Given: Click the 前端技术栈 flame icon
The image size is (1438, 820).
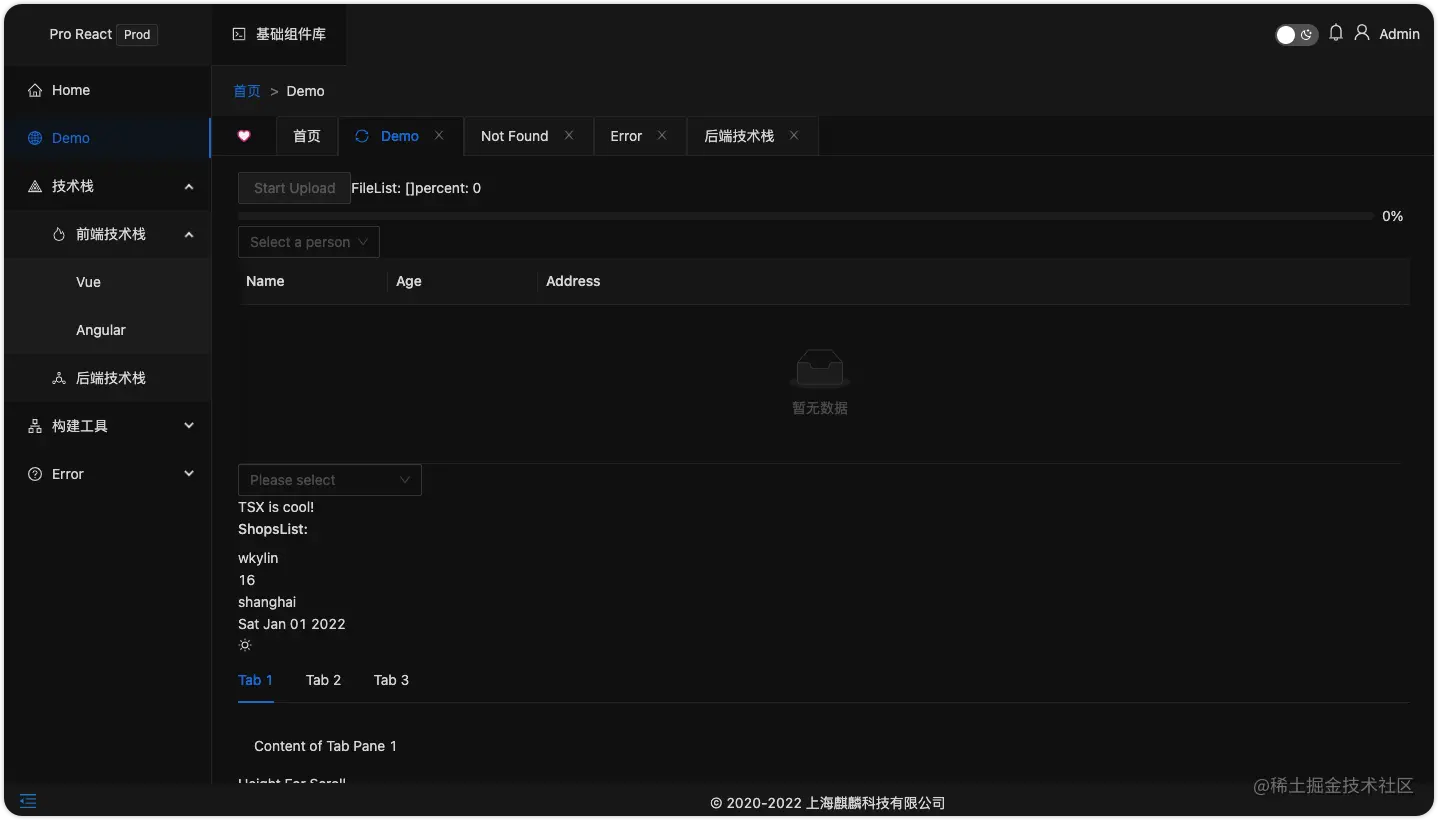Looking at the screenshot, I should 59,234.
